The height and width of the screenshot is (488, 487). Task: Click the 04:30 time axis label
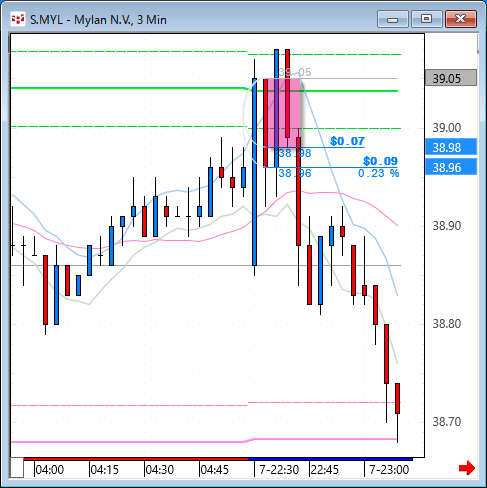[x=160, y=470]
